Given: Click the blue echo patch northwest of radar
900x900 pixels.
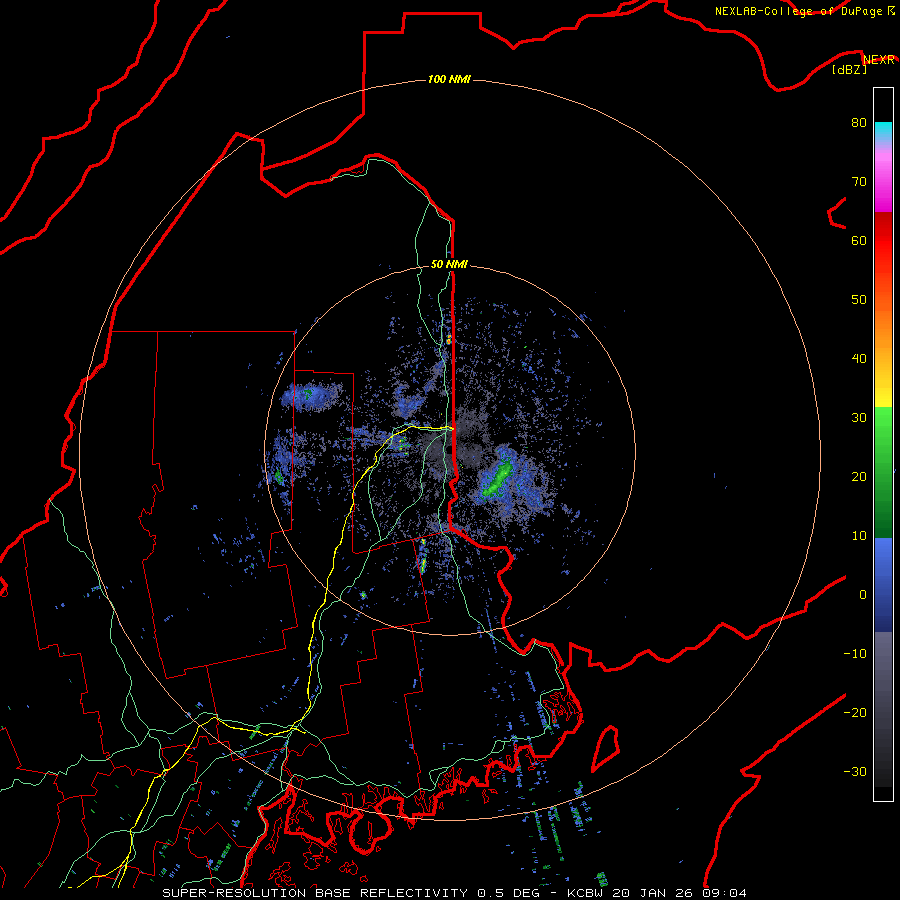Looking at the screenshot, I should tap(312, 395).
